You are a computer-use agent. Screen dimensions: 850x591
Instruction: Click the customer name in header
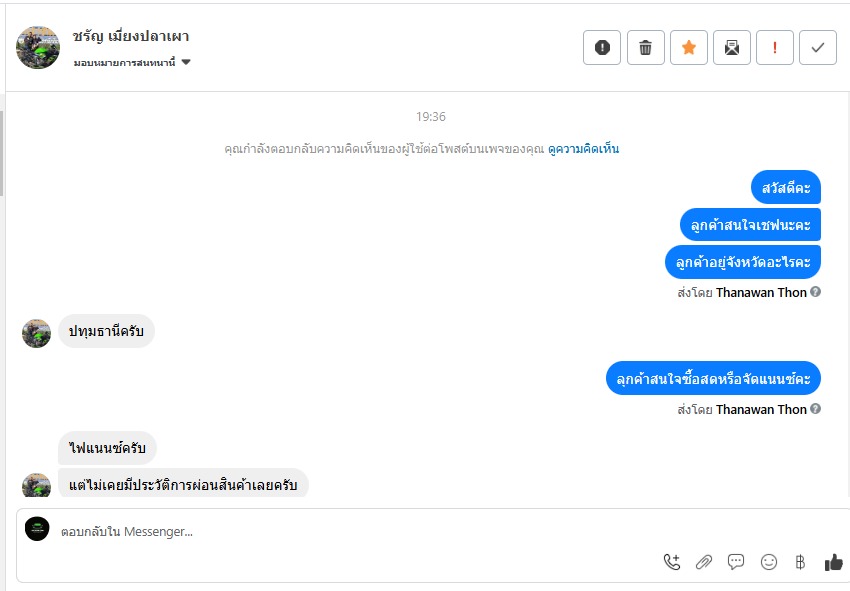coord(131,37)
